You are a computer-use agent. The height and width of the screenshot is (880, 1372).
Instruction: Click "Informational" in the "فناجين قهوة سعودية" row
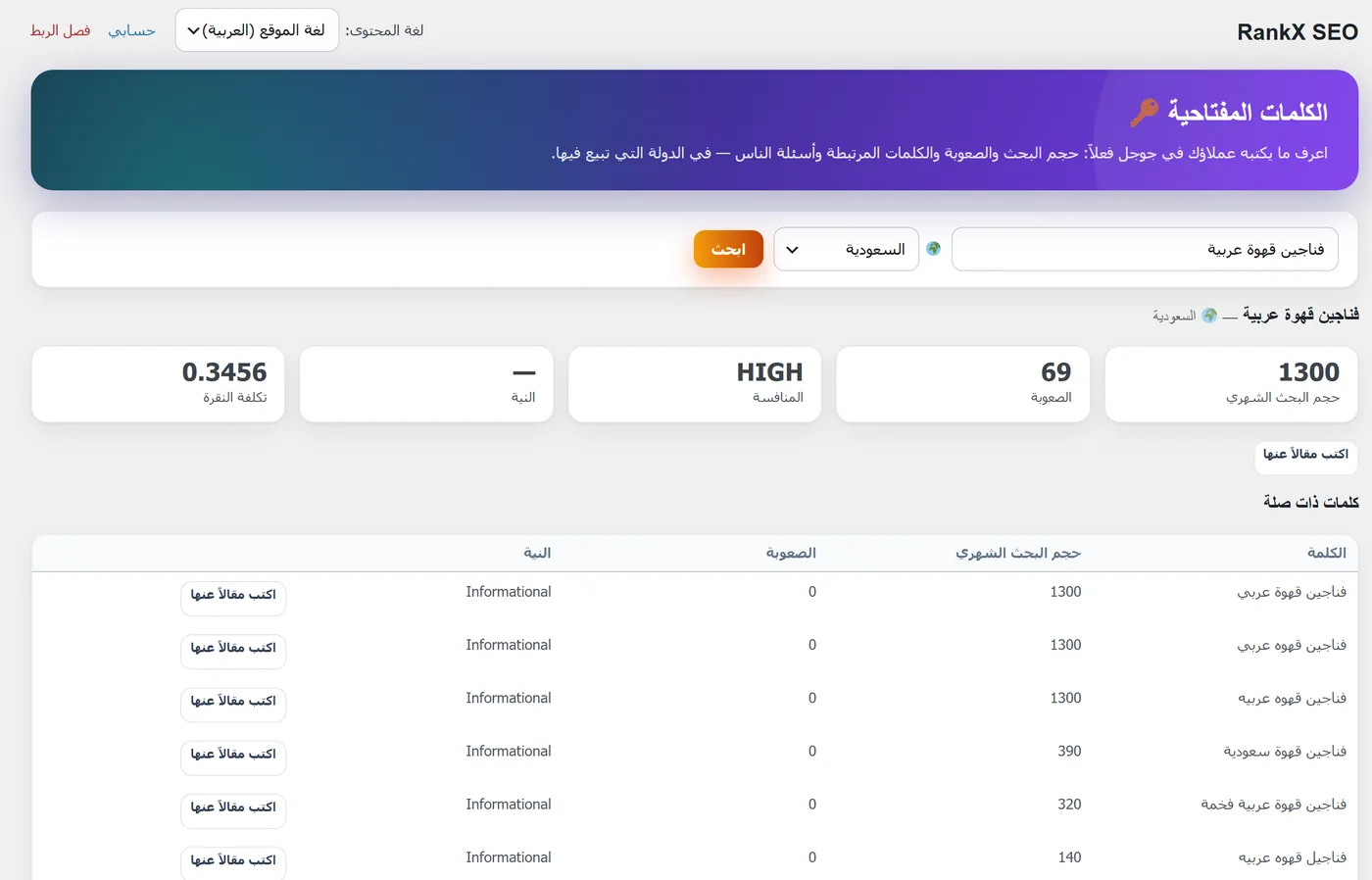(509, 752)
